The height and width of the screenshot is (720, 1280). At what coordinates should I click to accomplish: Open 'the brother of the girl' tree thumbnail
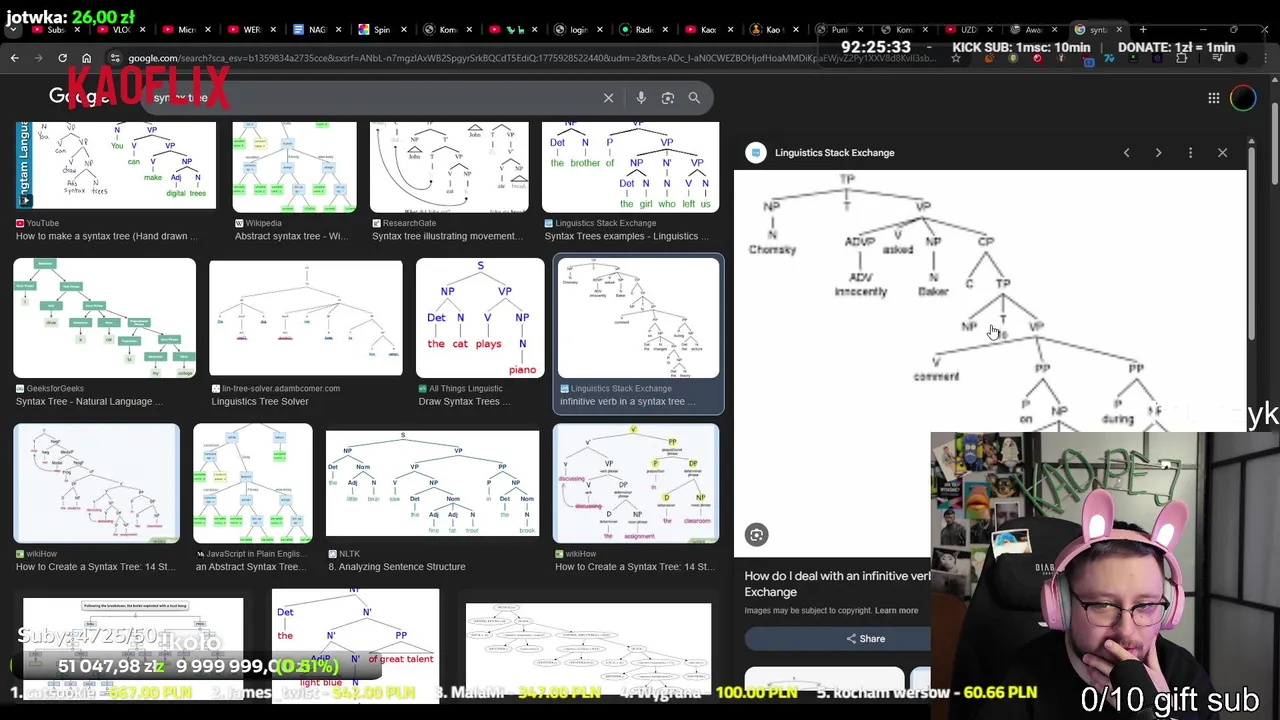(x=630, y=167)
